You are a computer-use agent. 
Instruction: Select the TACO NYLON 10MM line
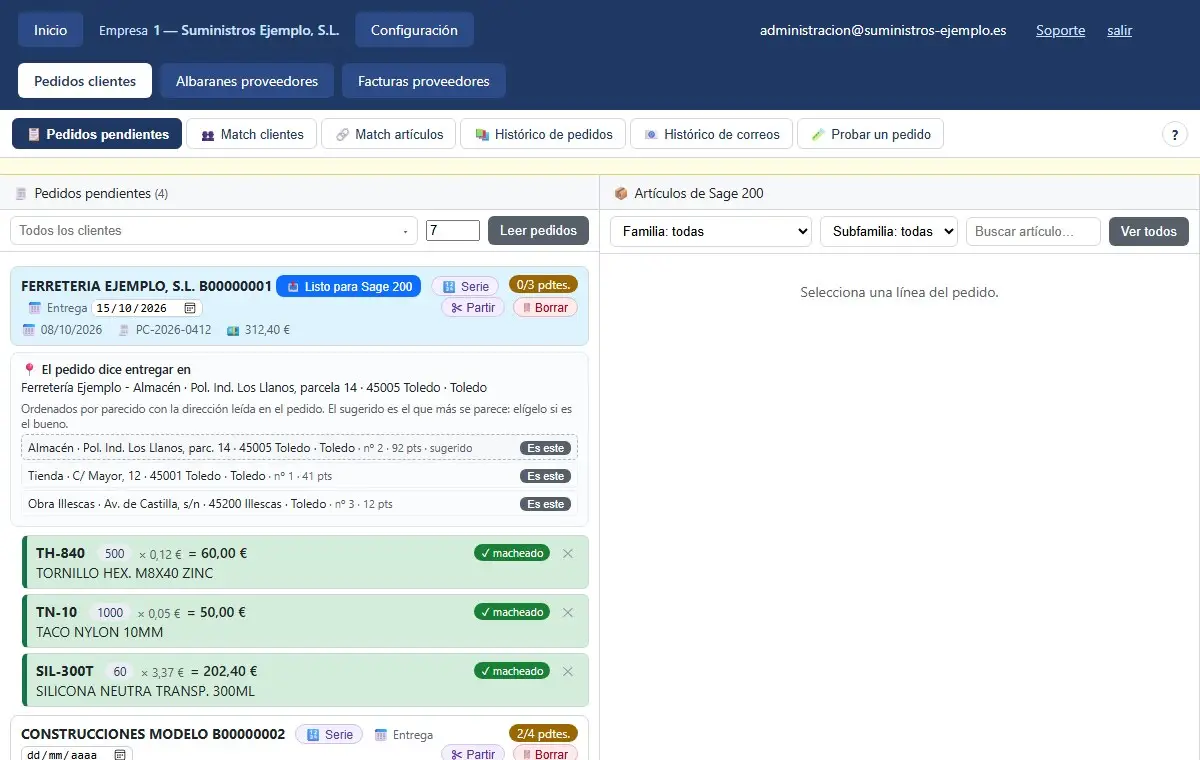point(306,621)
